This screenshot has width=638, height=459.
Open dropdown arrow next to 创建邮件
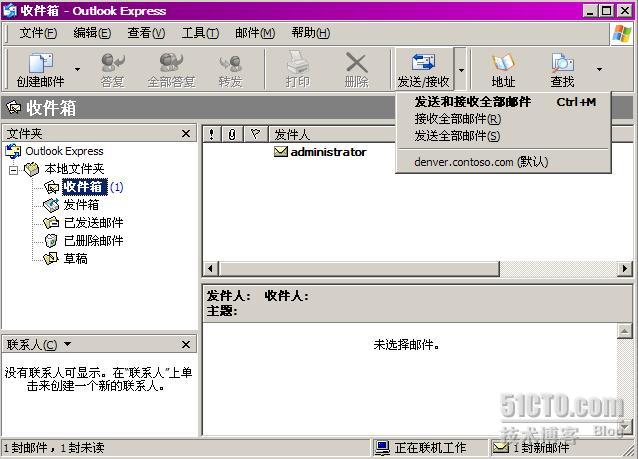click(75, 70)
